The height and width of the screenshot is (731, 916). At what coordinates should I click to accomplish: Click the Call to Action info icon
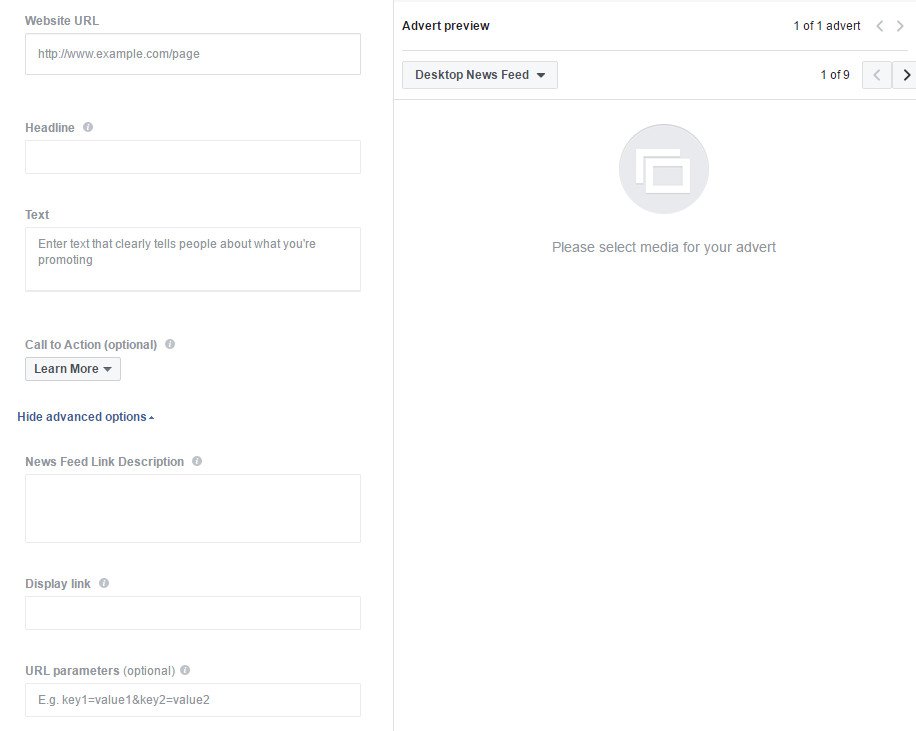[170, 344]
